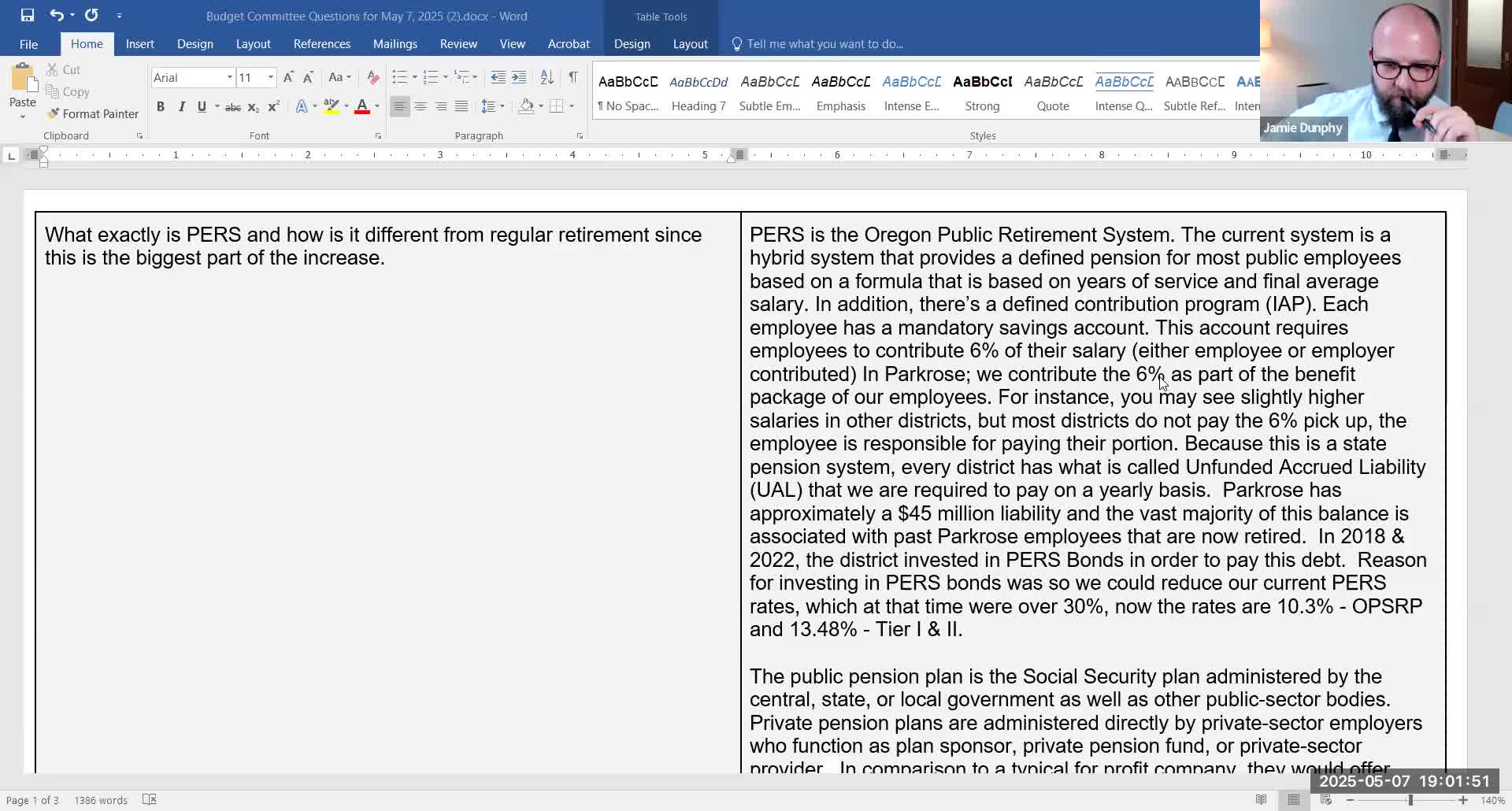Zoom in using the plus button
Screen dimensions: 1512x811
[x=1462, y=800]
